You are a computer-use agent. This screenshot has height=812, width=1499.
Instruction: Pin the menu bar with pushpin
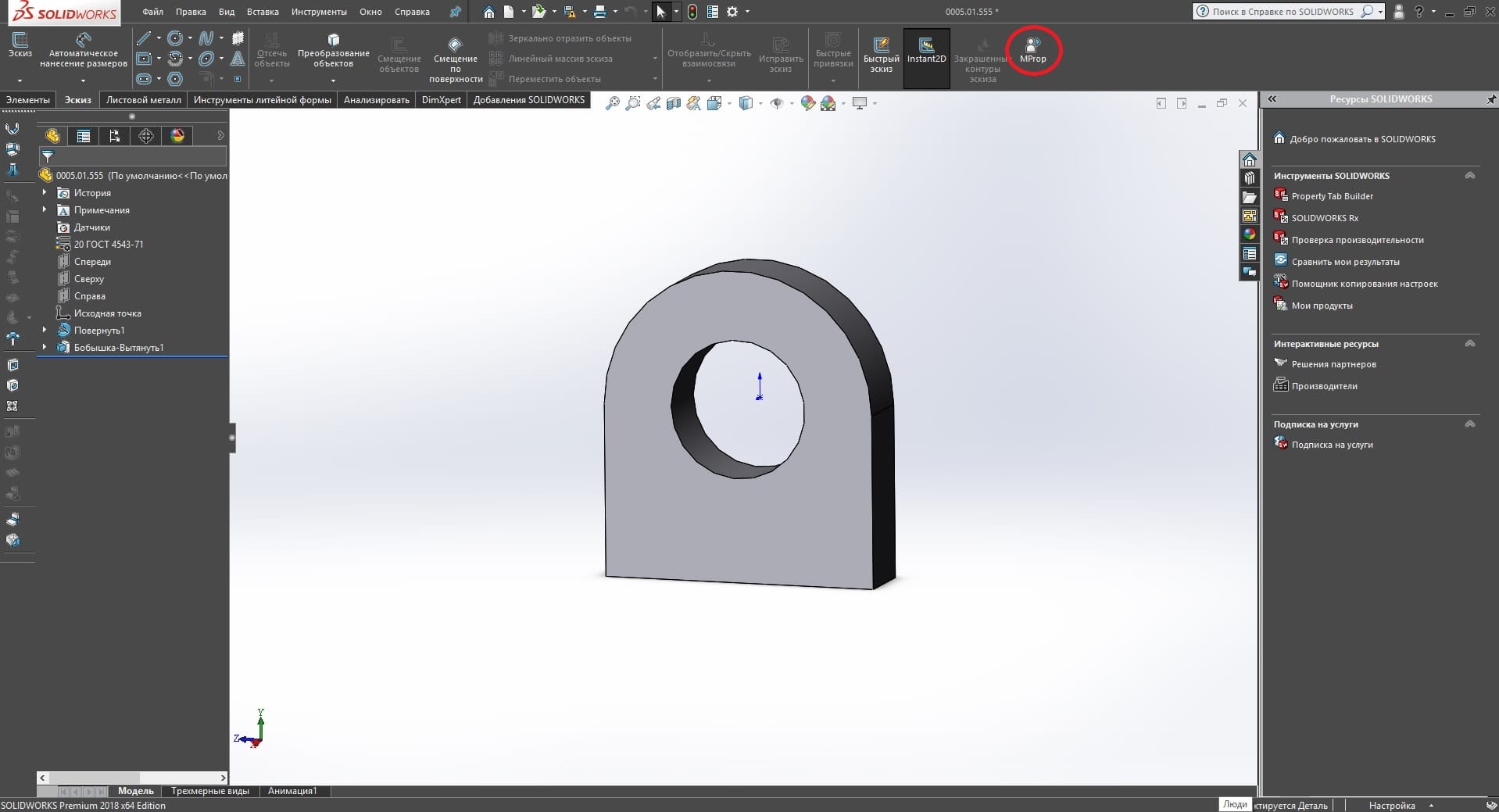[455, 12]
